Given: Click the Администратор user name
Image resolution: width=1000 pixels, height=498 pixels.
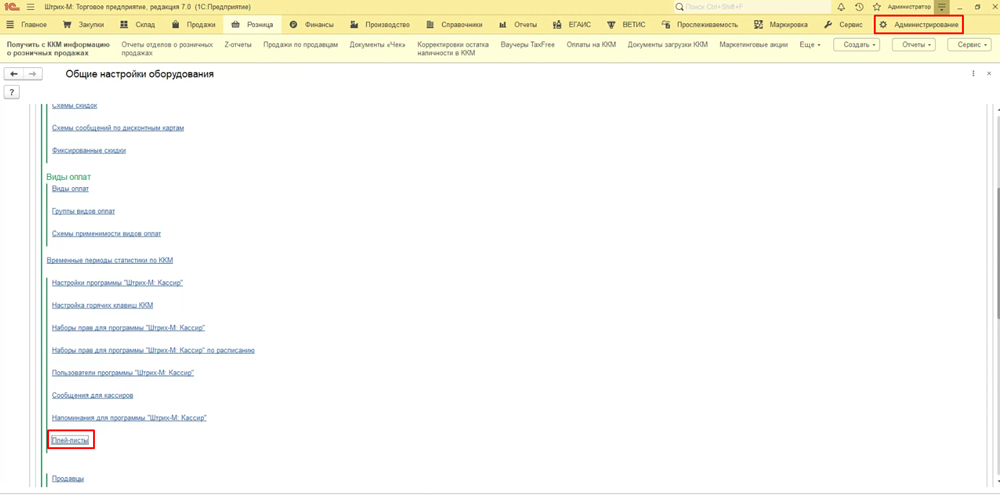Looking at the screenshot, I should (x=909, y=6).
